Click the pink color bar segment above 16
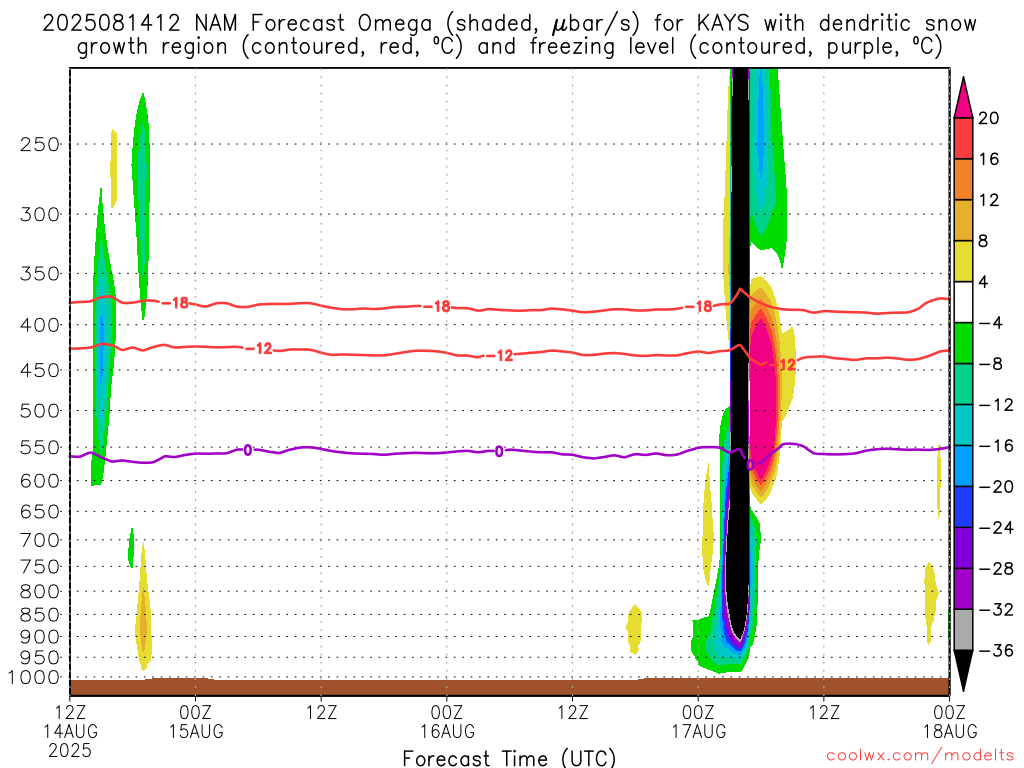This screenshot has height=768, width=1024. tap(963, 138)
